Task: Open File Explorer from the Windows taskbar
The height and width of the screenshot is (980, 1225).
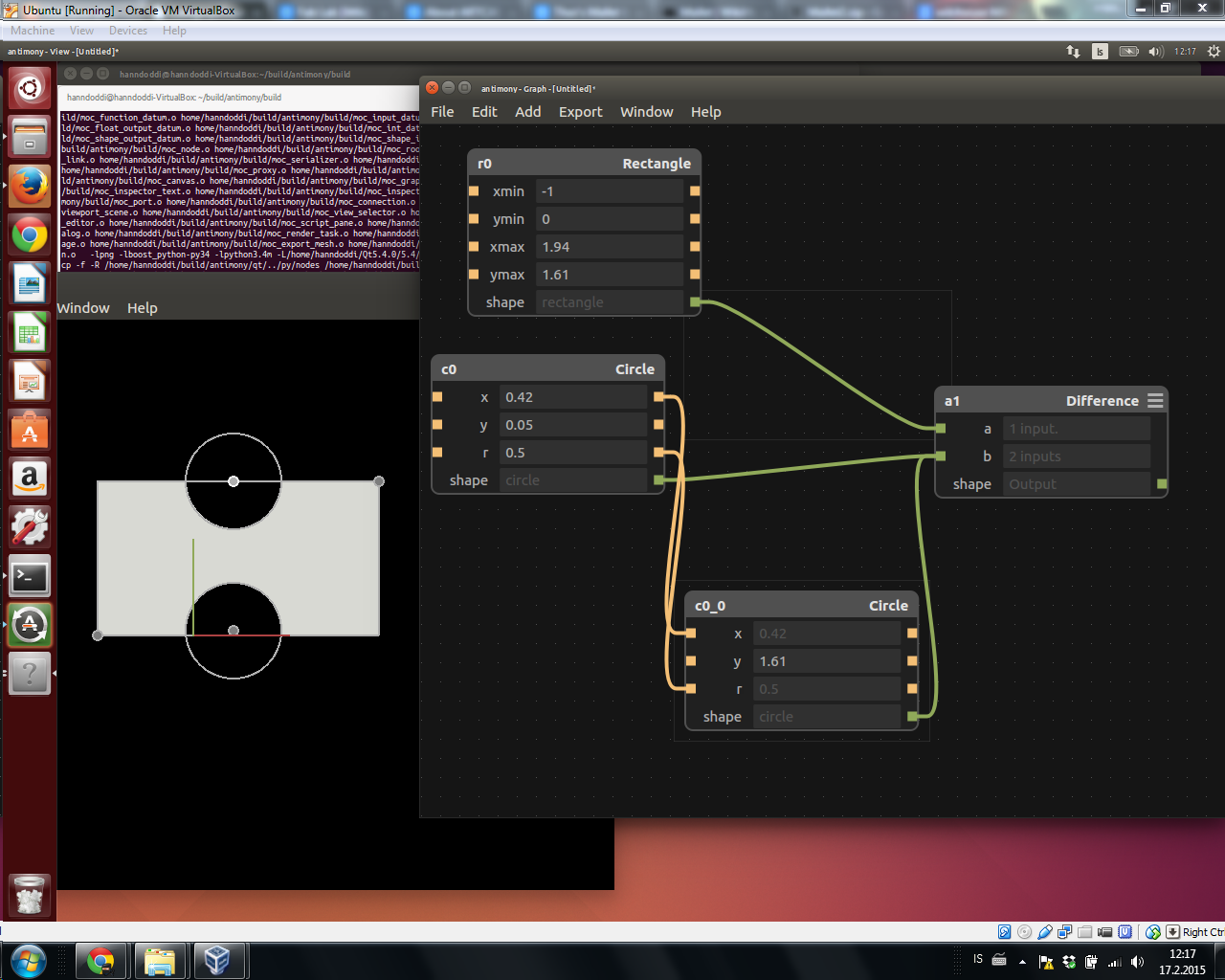Action: [x=159, y=960]
